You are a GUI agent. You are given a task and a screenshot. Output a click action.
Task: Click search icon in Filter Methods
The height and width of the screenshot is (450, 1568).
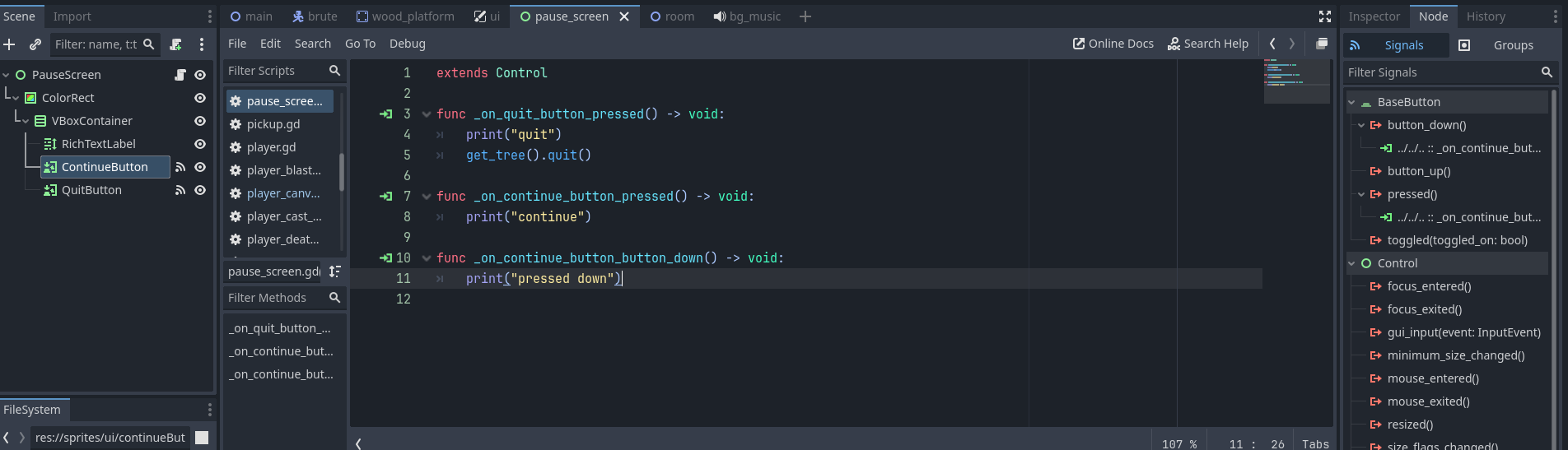tap(334, 298)
